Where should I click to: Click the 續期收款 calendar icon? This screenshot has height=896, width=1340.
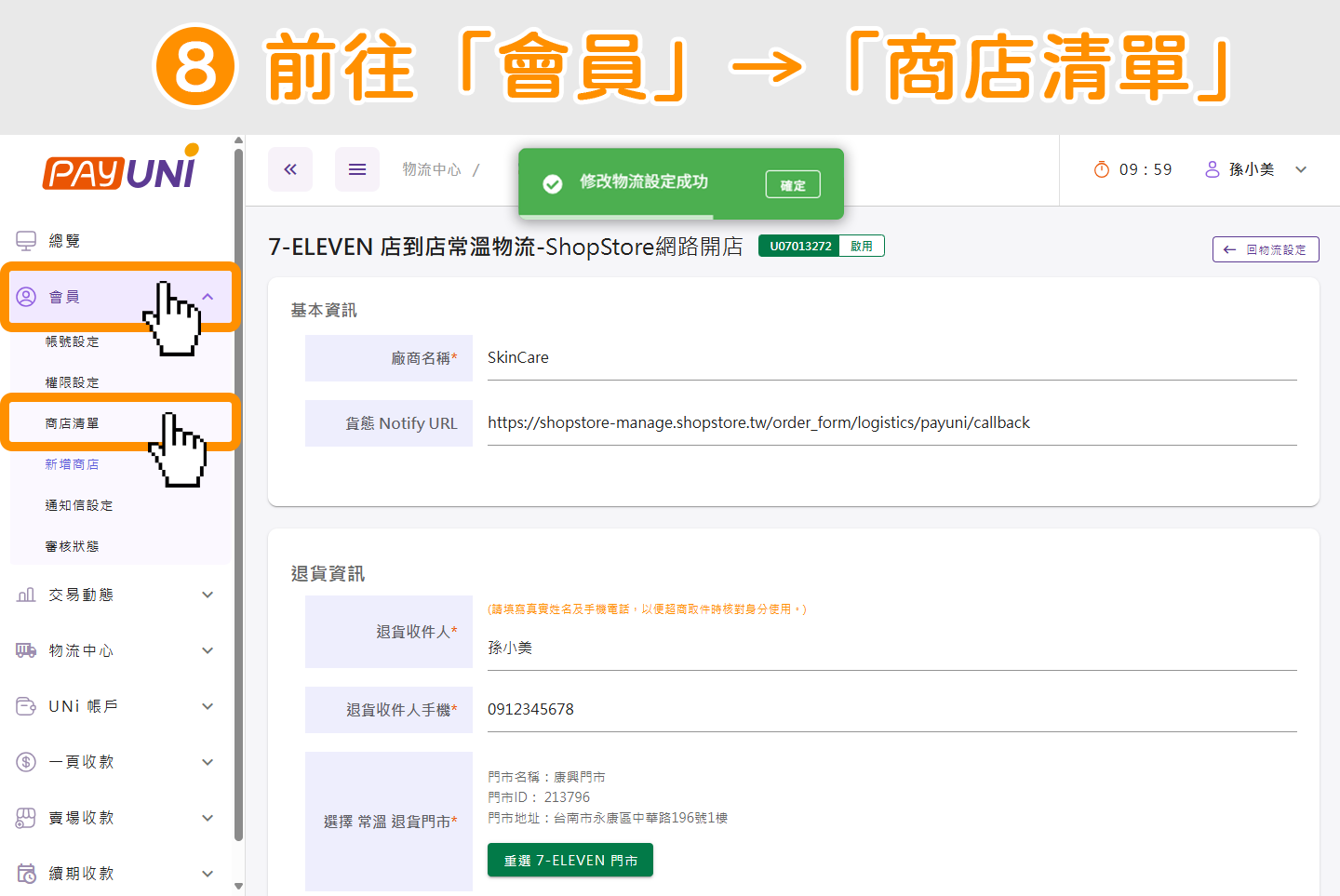[x=26, y=874]
